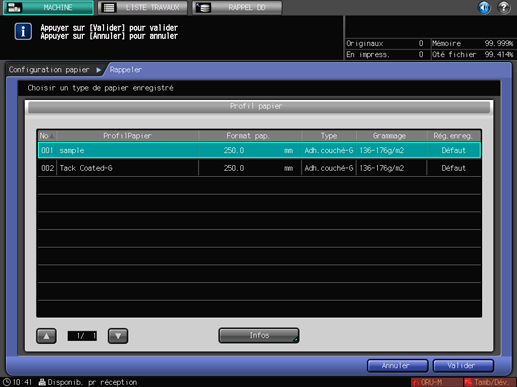Viewport: 517px width, 387px height.
Task: Click the 1/1 page indicator field
Action: click(x=82, y=336)
